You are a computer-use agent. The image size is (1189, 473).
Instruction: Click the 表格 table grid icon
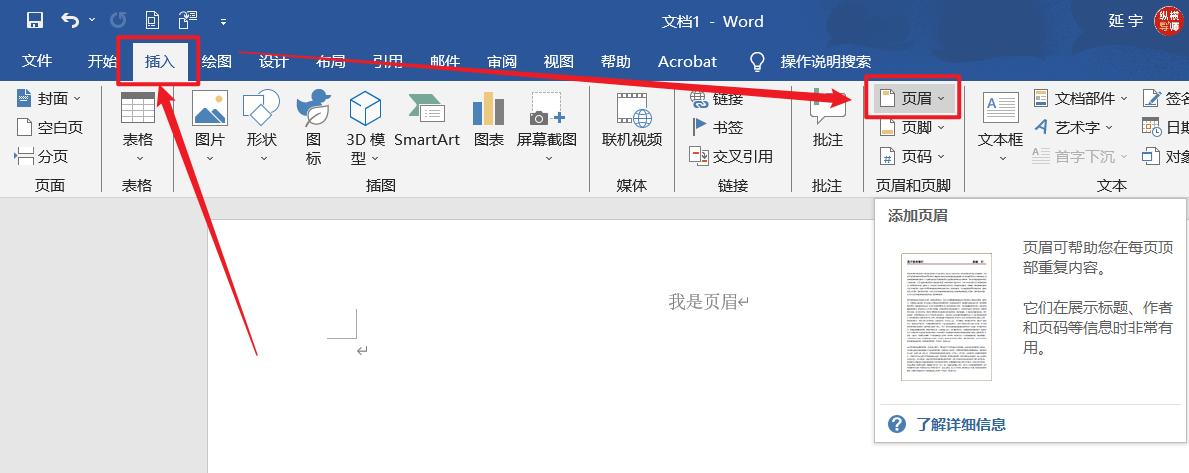(x=138, y=108)
